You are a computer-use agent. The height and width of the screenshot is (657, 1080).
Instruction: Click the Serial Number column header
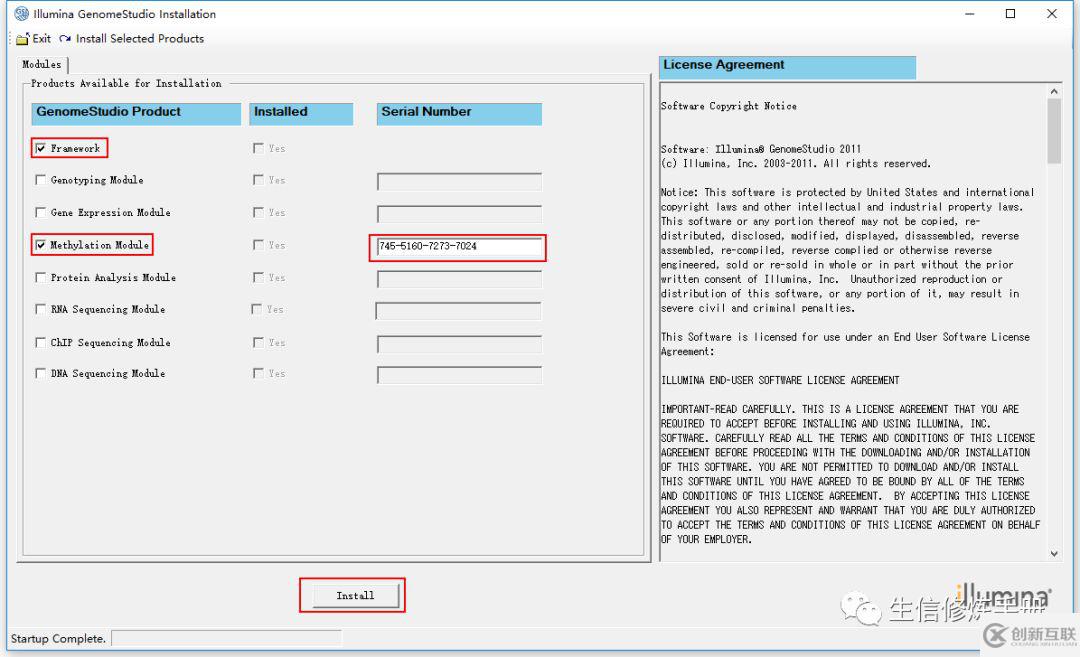(459, 114)
